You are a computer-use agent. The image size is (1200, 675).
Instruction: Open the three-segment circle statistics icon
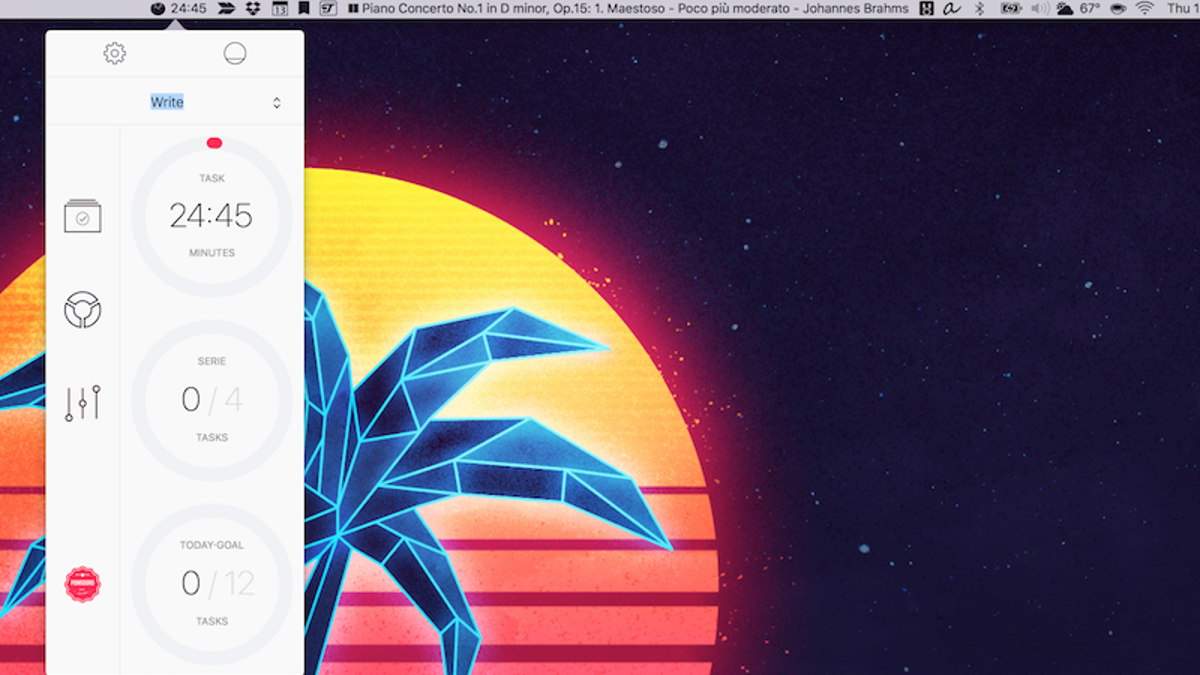(x=83, y=310)
